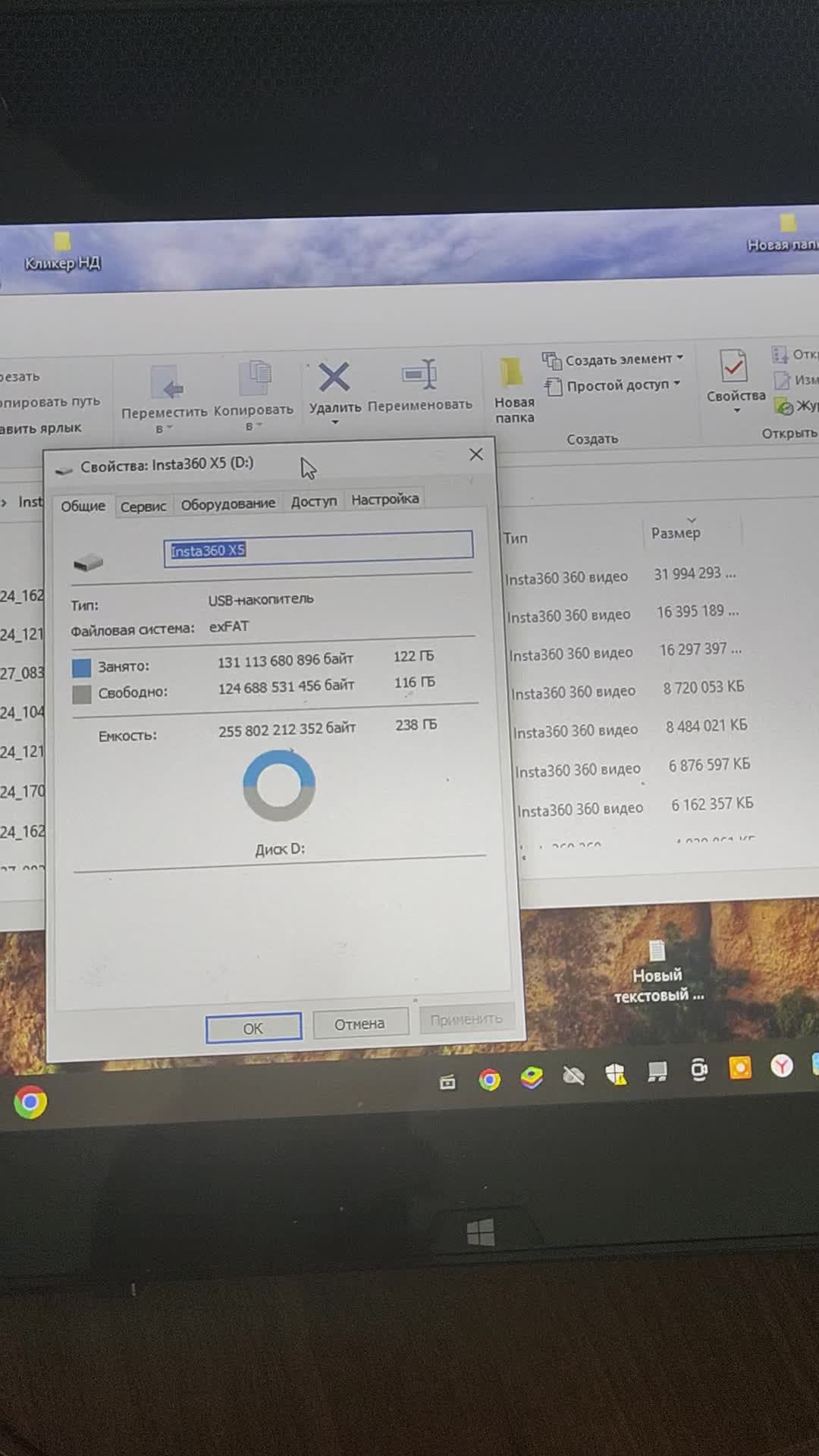Screen dimensions: 819x1456
Task: Click the crossed-out cloud OneDrive icon
Action: (x=573, y=1075)
